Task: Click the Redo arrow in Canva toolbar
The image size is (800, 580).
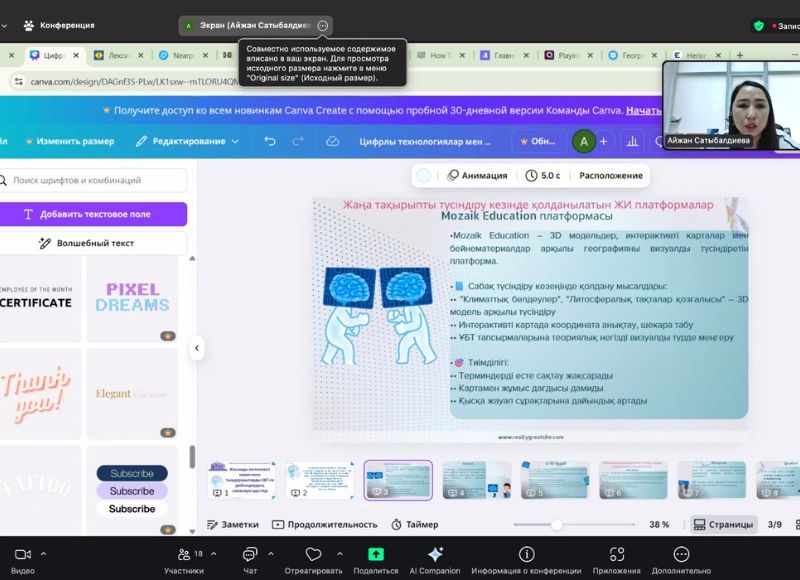Action: point(298,142)
